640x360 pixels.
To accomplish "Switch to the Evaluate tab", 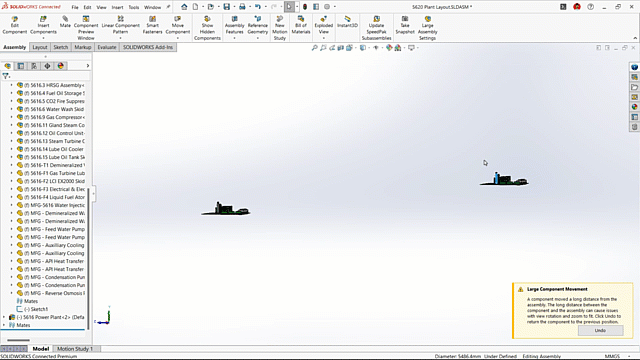I will [107, 47].
